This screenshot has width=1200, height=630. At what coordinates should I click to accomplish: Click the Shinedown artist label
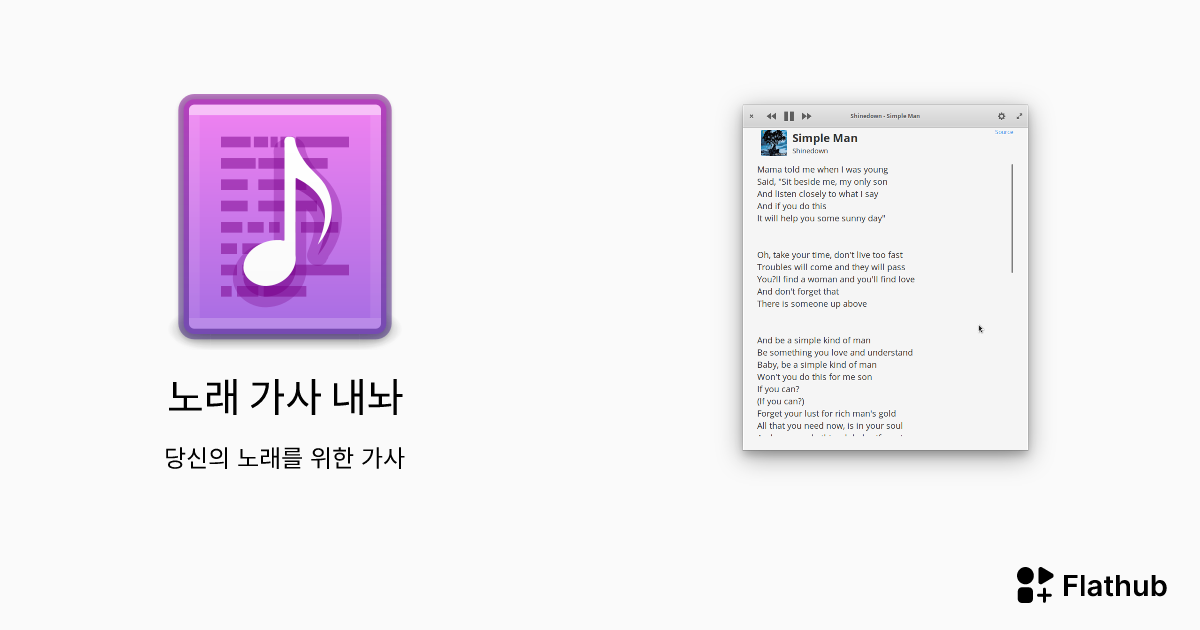click(809, 151)
